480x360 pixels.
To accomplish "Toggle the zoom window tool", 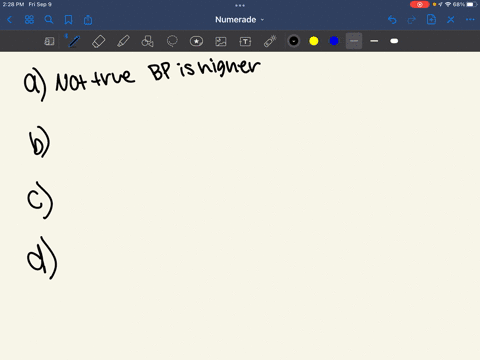I will 49,41.
